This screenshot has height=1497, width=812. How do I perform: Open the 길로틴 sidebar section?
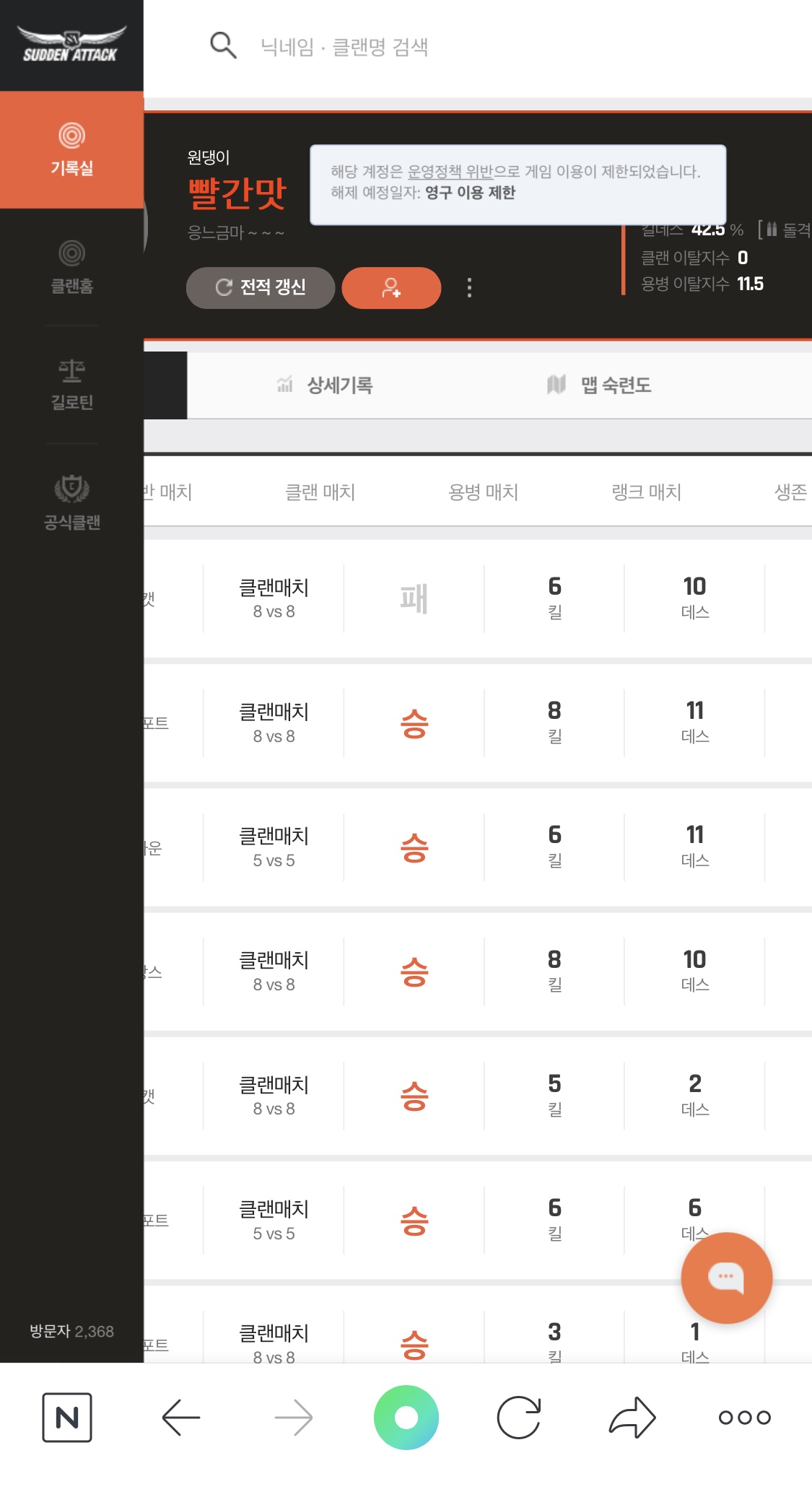tap(71, 384)
